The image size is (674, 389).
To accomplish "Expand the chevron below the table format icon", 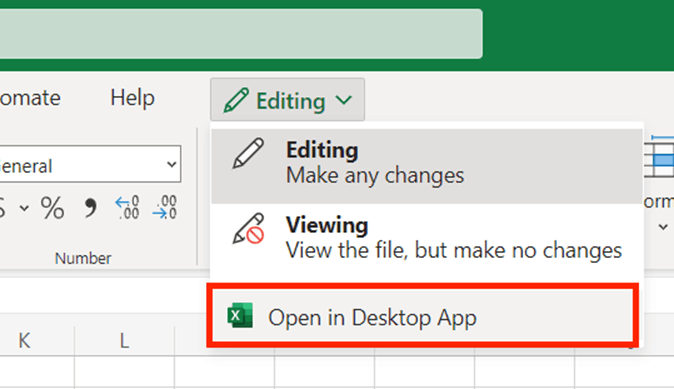I will [663, 227].
